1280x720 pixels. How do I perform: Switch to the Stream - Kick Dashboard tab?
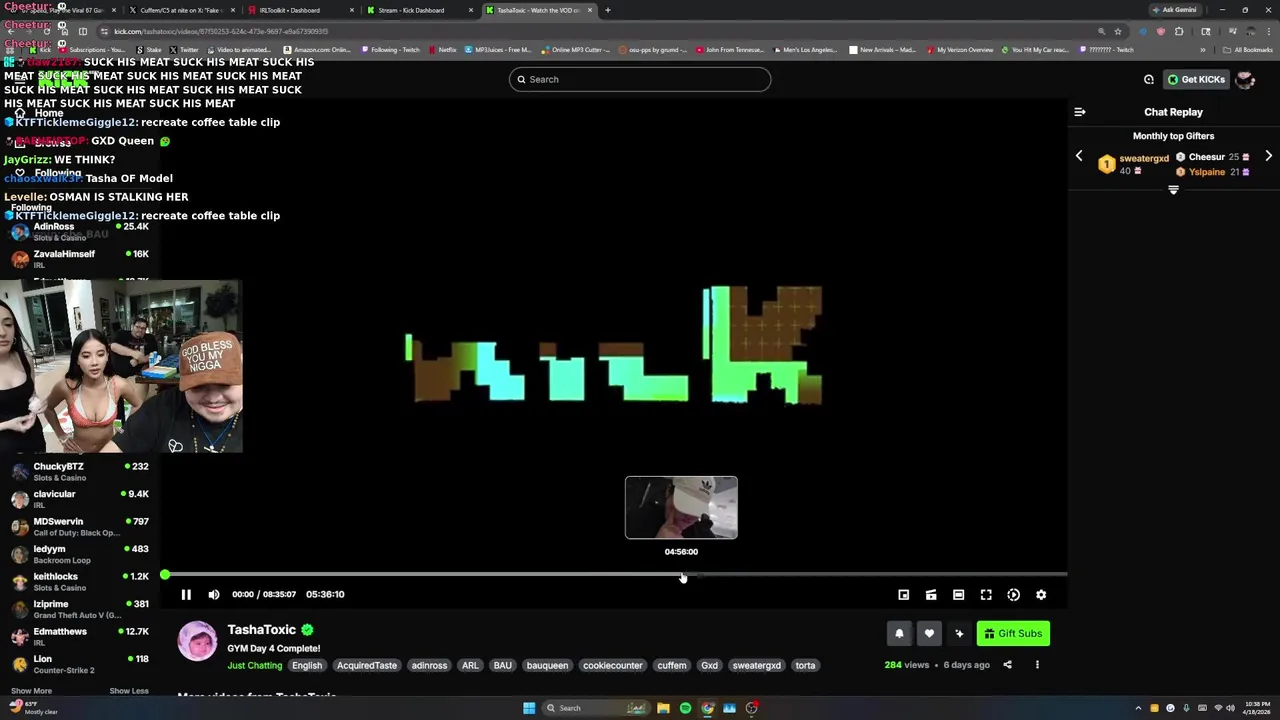tap(419, 10)
